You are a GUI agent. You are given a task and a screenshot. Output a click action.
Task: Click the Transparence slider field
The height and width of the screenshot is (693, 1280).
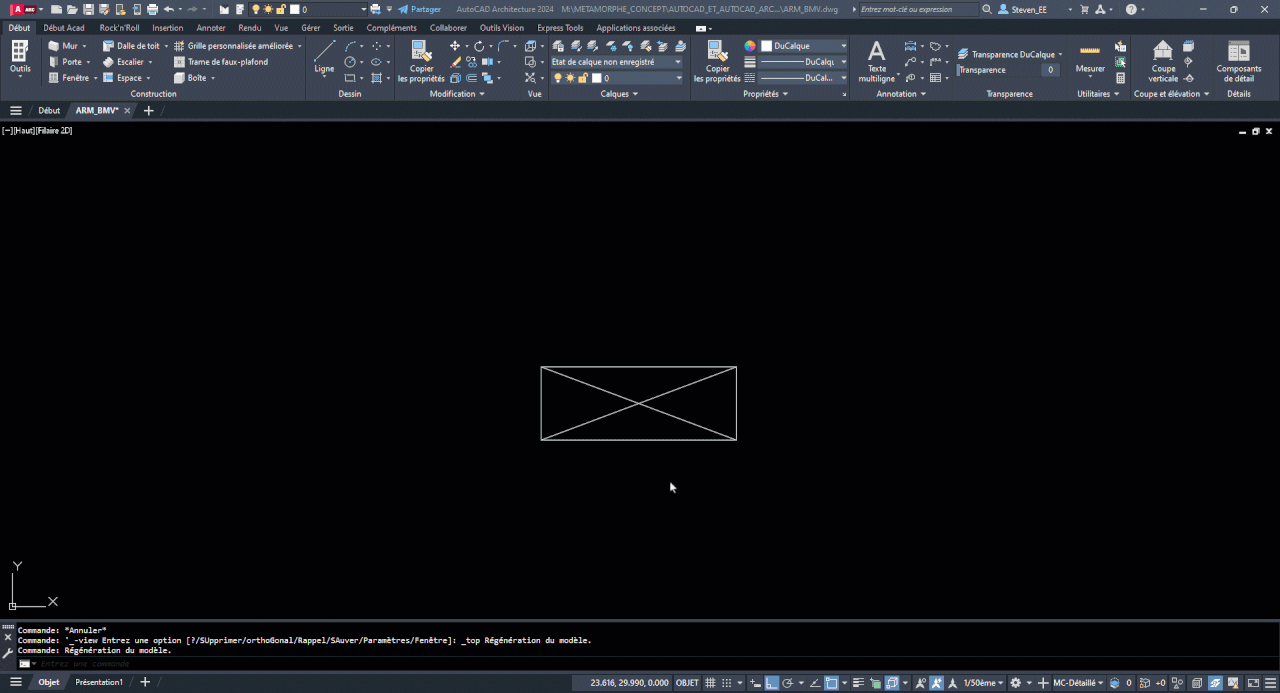click(1008, 70)
